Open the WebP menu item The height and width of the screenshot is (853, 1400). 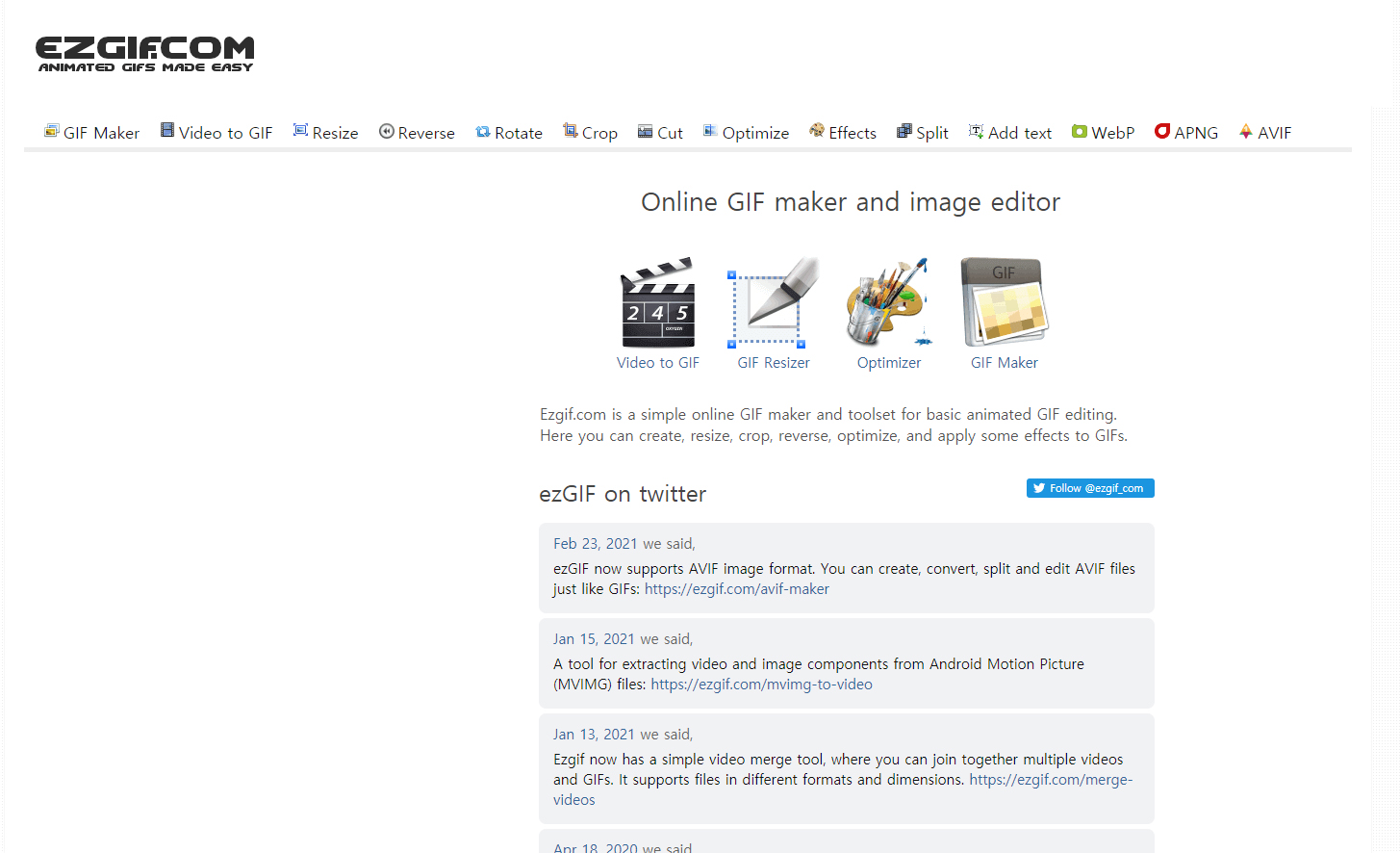[x=1104, y=132]
